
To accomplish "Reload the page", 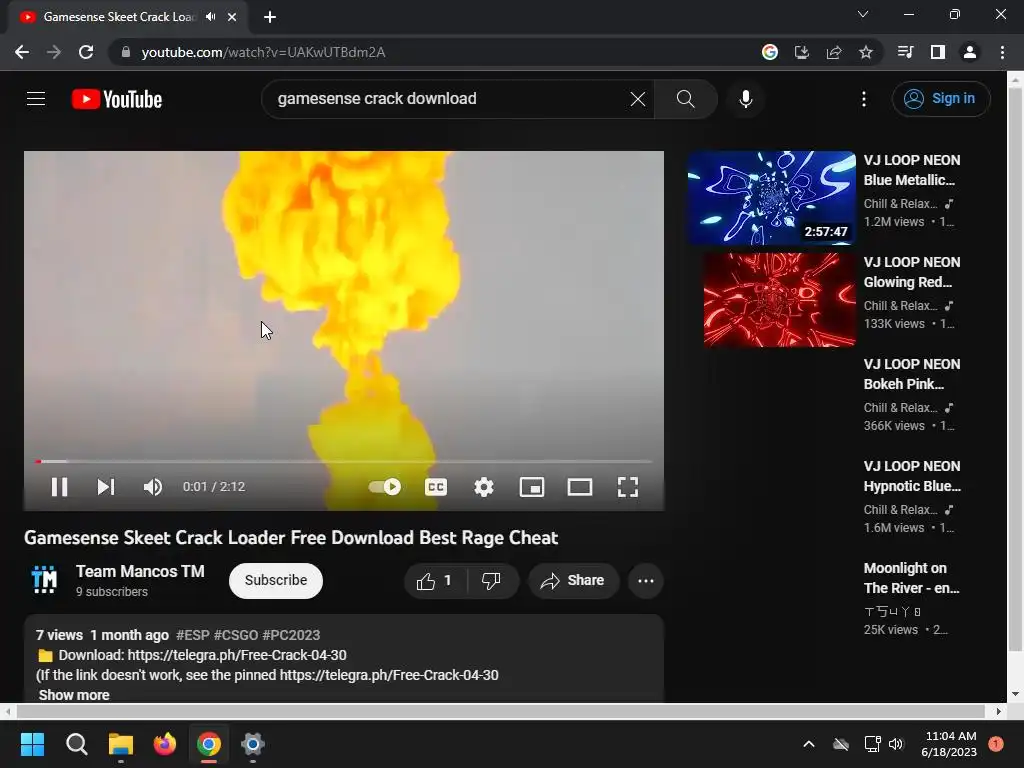I will click(x=86, y=52).
